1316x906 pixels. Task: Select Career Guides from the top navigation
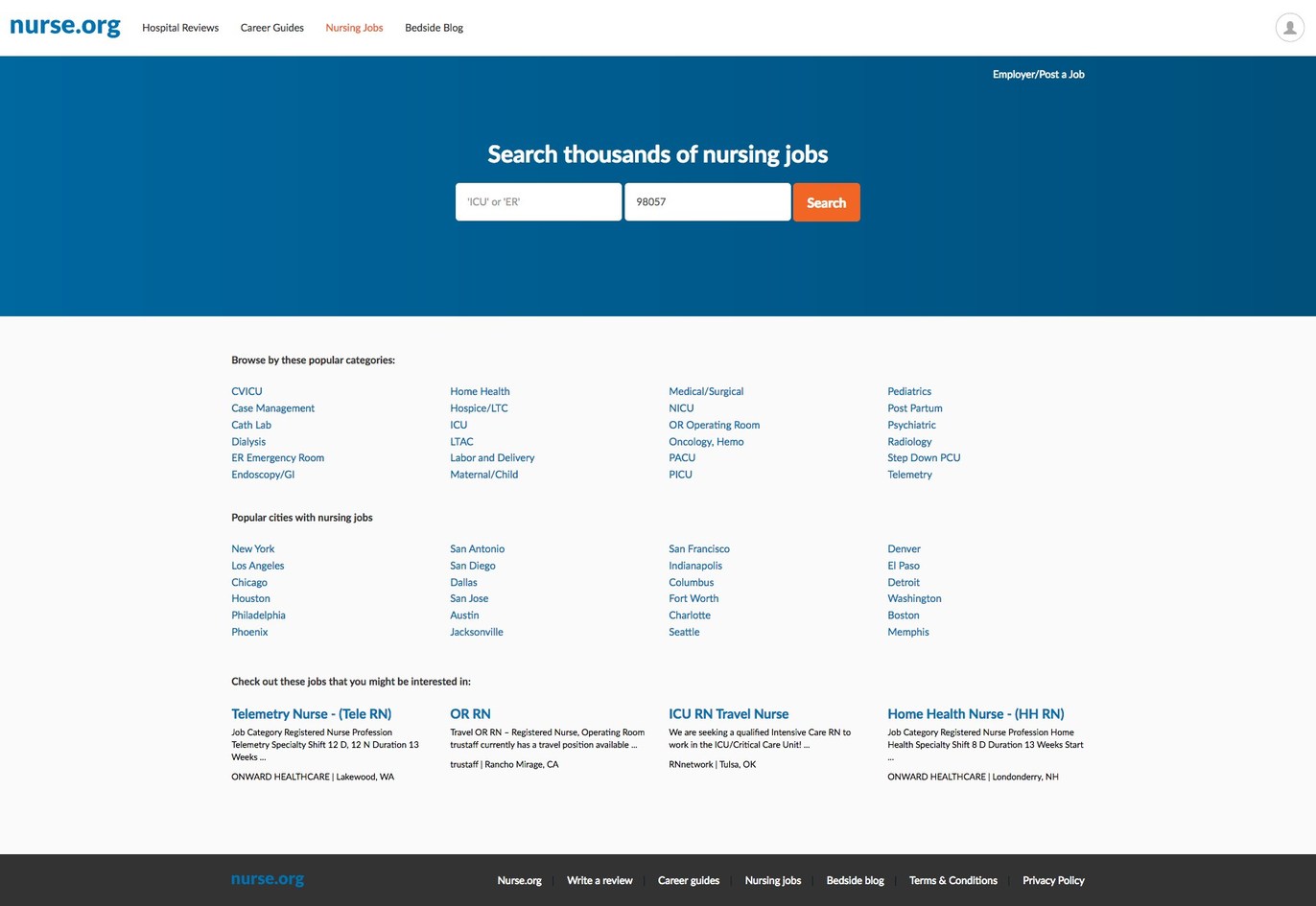tap(271, 28)
